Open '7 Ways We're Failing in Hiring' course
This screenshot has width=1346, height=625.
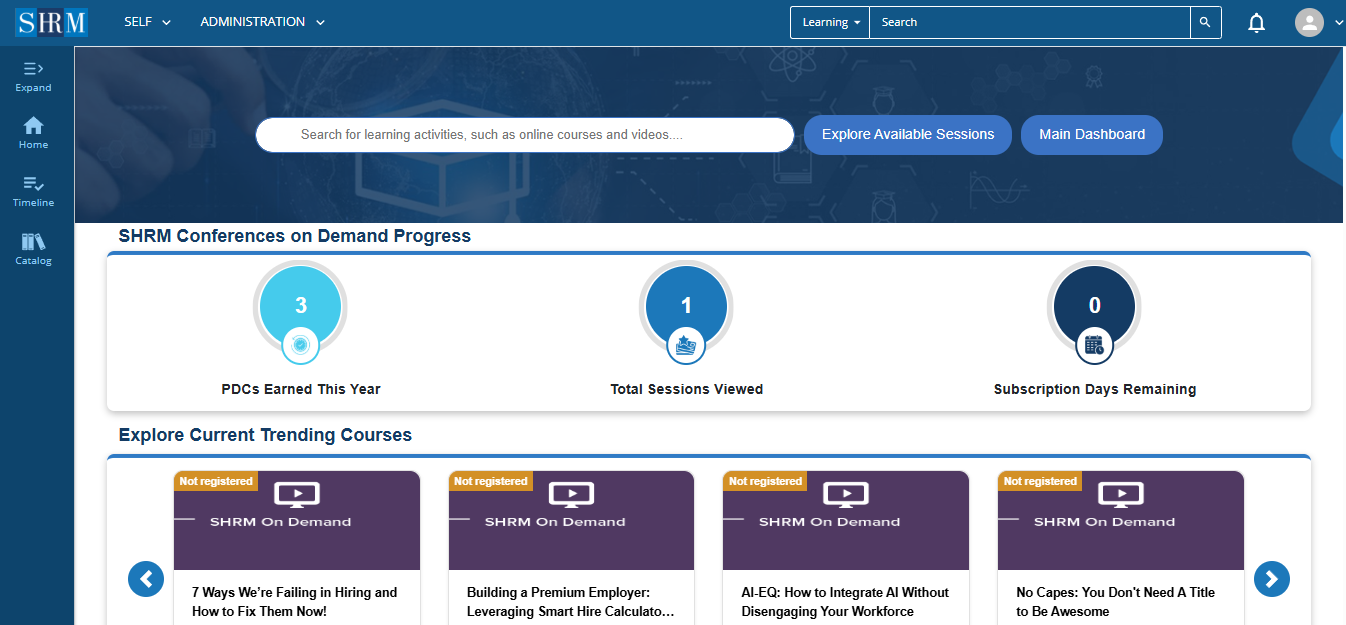pyautogui.click(x=295, y=602)
